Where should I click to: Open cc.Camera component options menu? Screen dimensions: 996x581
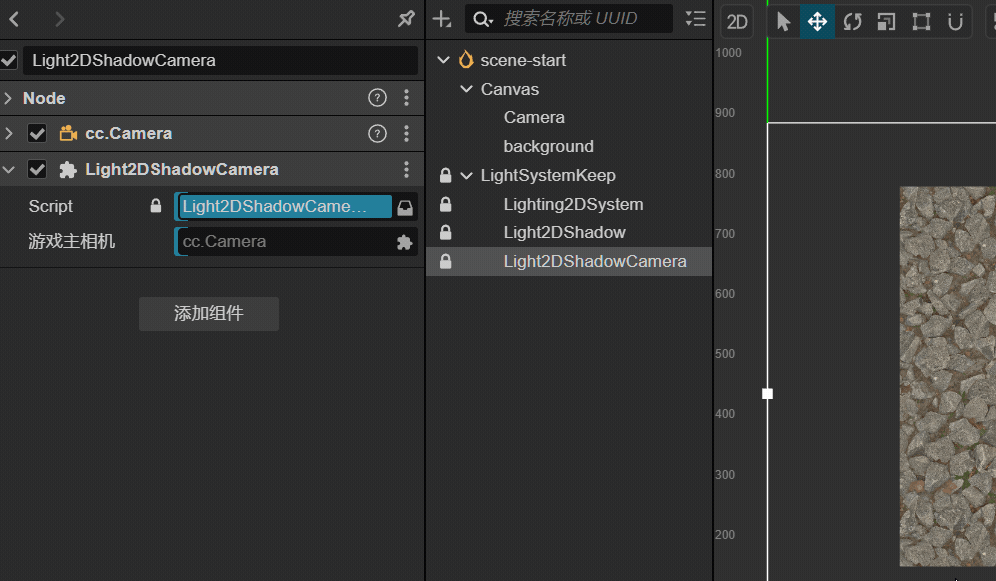point(407,133)
